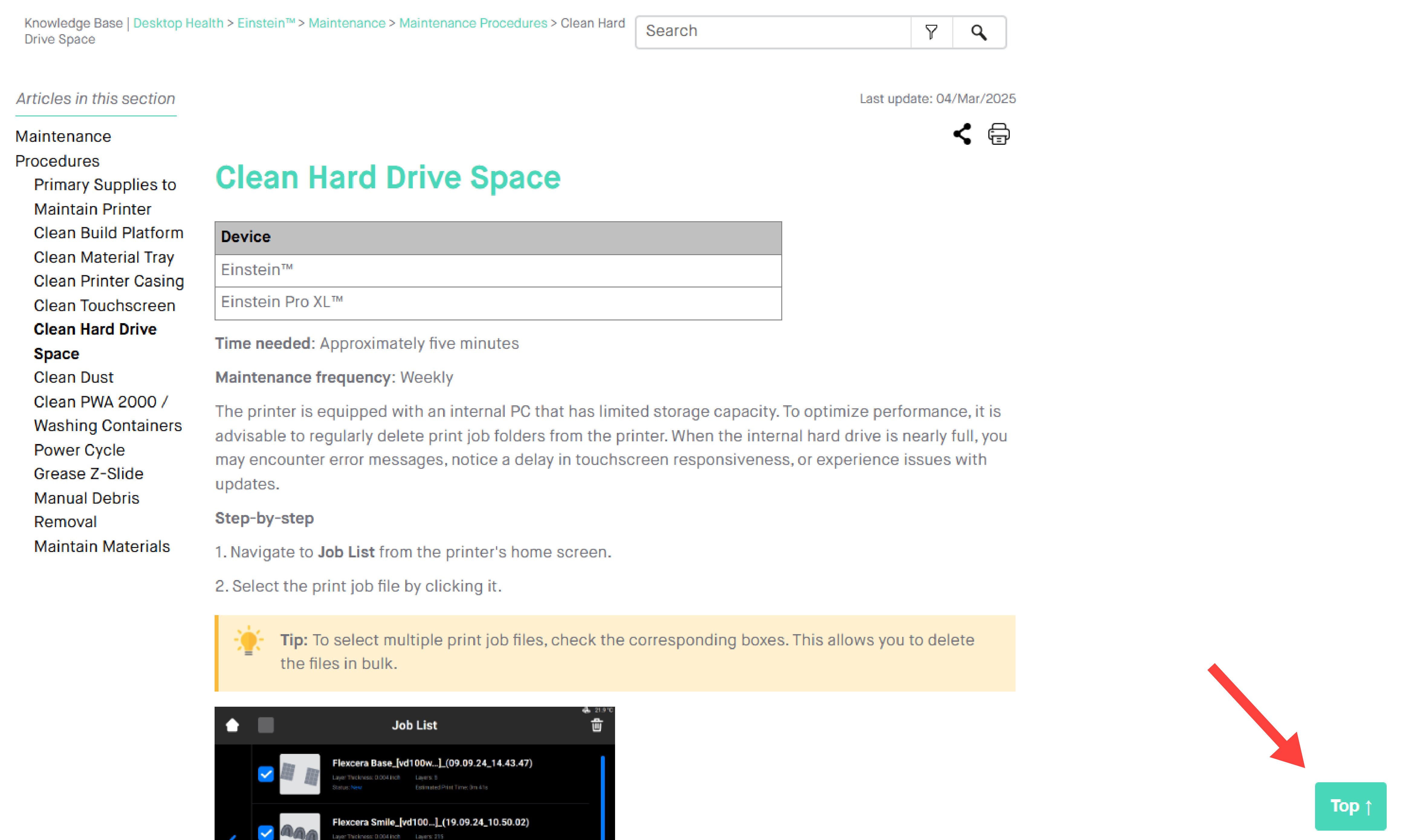The width and height of the screenshot is (1403, 840).
Task: Click the Step-by-step subheading
Action: tap(264, 518)
